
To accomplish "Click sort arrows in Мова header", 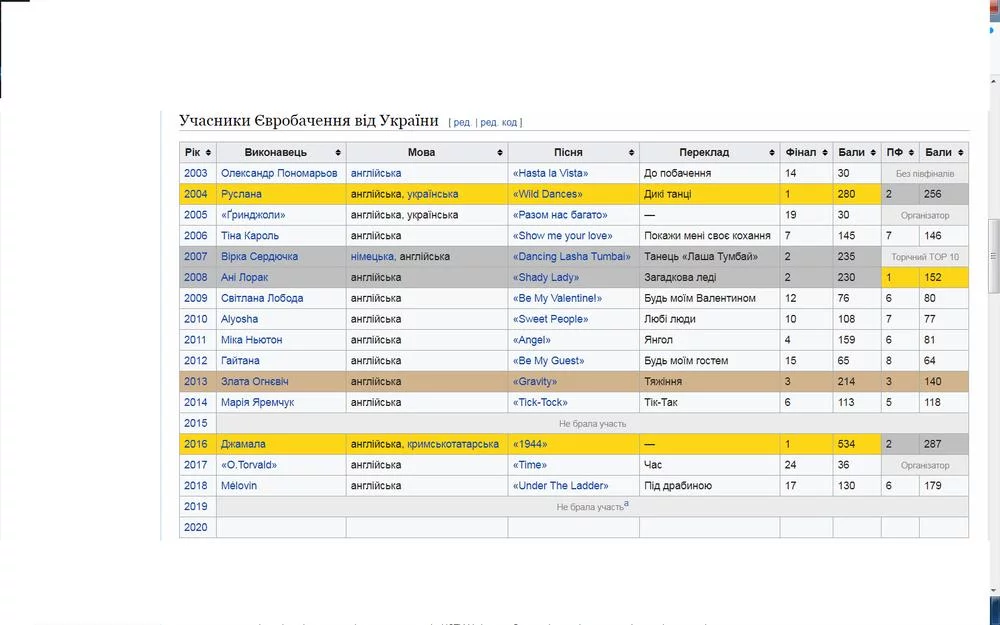I will click(x=500, y=153).
